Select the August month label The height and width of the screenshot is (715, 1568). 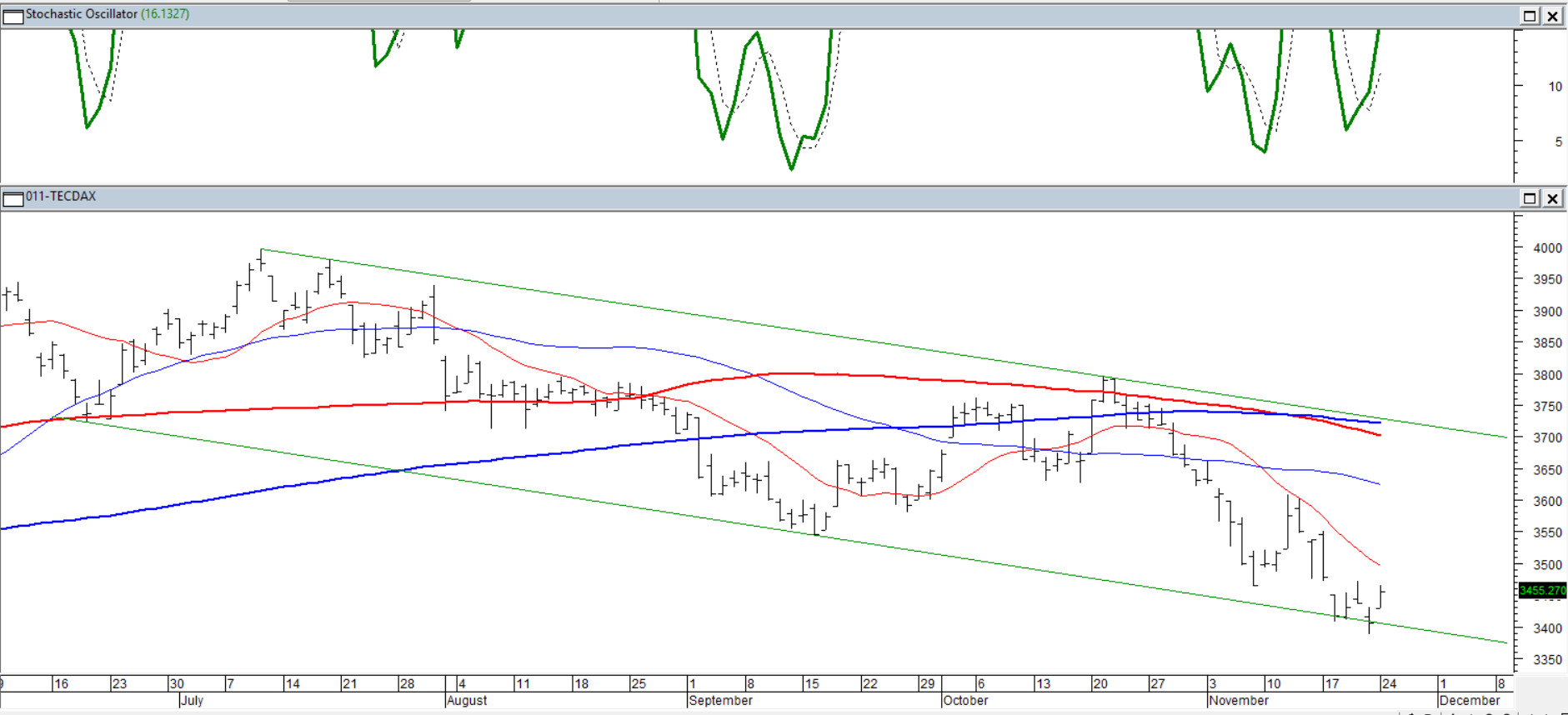(467, 701)
